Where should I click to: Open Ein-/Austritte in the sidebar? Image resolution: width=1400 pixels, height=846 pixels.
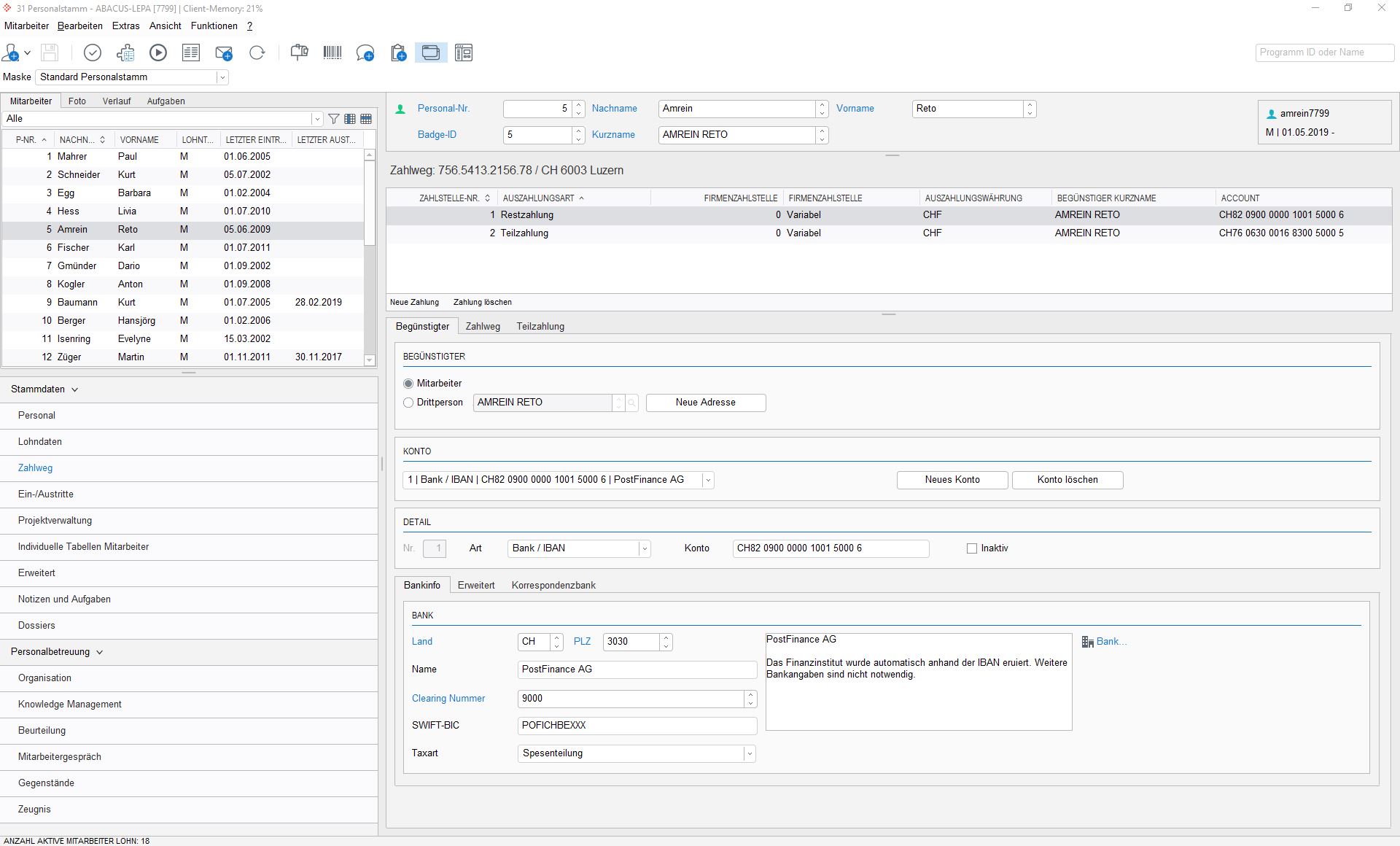pyautogui.click(x=189, y=494)
